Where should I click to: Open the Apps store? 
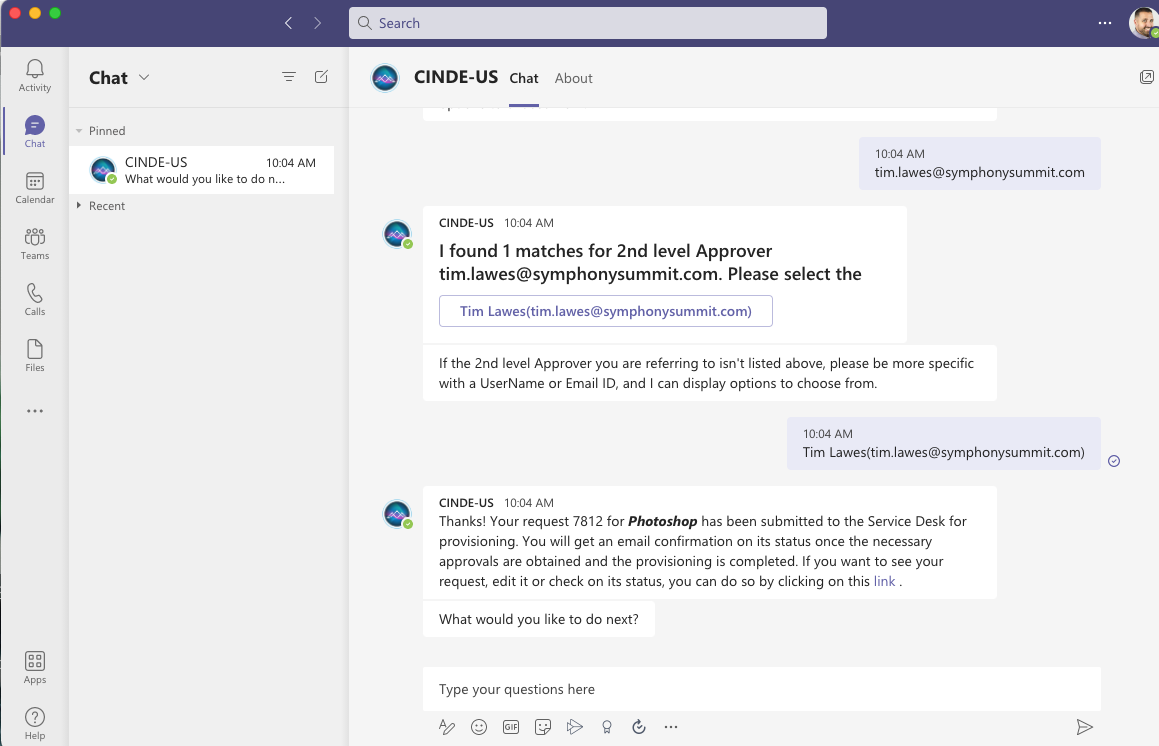coord(35,668)
